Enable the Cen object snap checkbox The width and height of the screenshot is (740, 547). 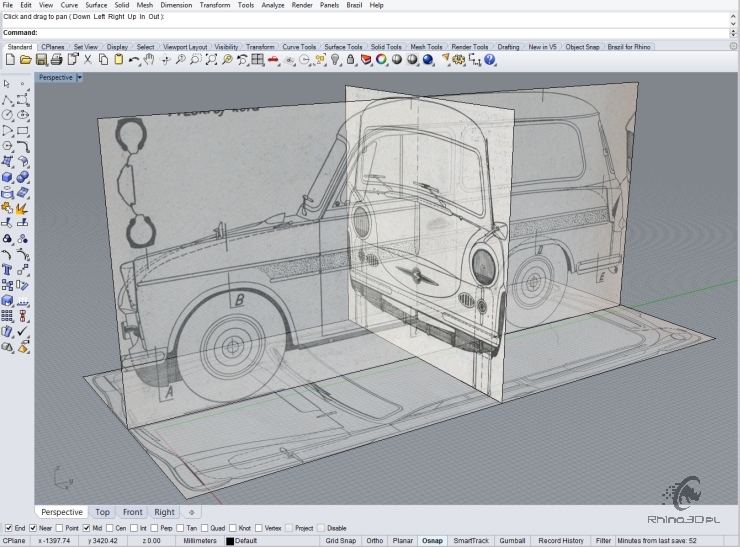pyautogui.click(x=110, y=528)
